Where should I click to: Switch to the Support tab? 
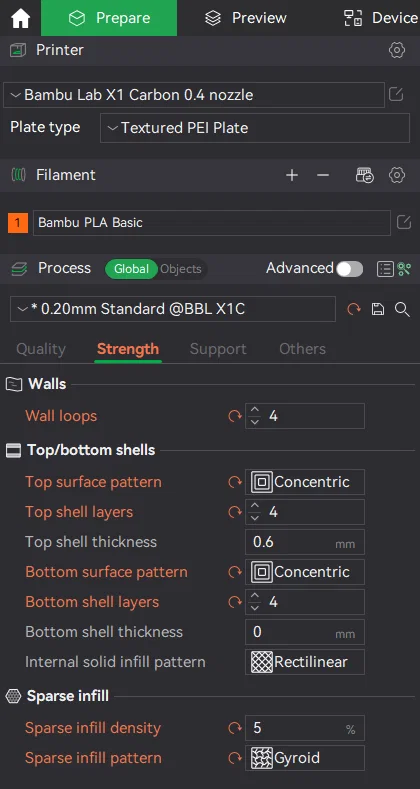point(218,349)
